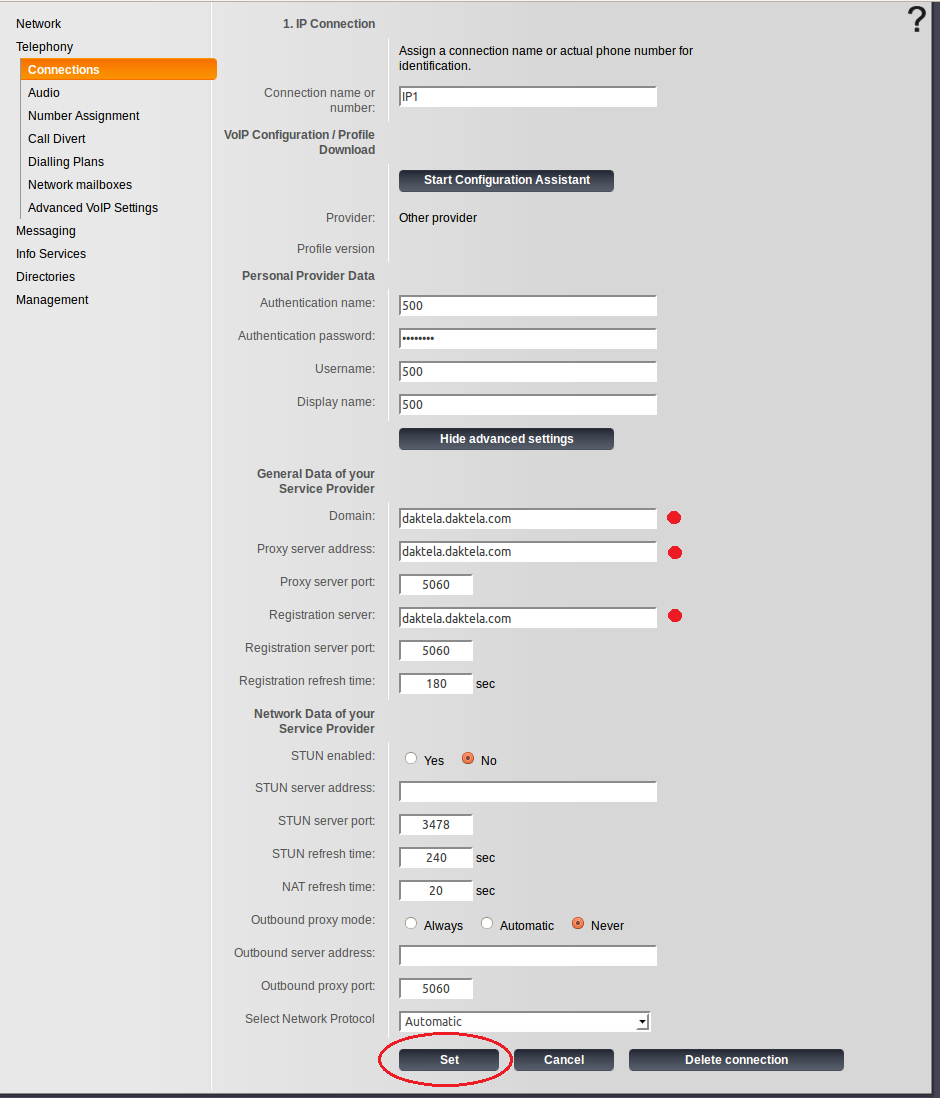Select No for STUN enabled
Viewport: 940px width, 1098px height.
(x=468, y=759)
